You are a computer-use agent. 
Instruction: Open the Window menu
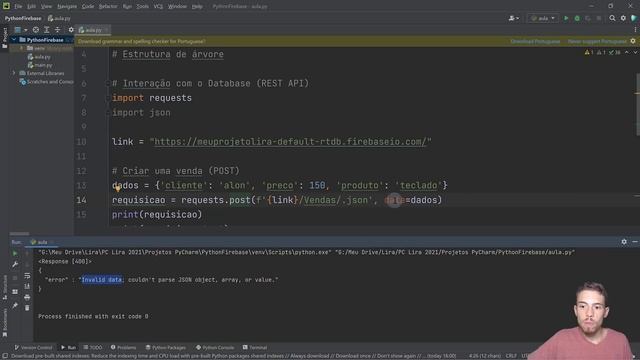[x=178, y=7]
